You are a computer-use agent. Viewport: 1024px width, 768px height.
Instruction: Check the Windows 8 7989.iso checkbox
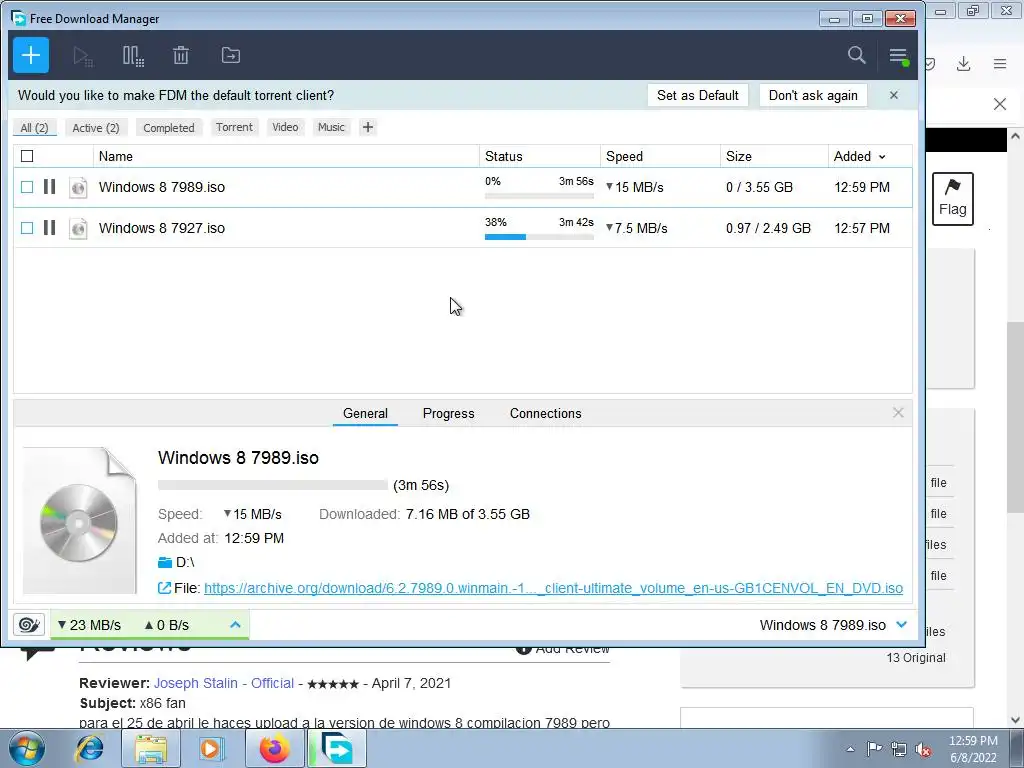pos(27,187)
